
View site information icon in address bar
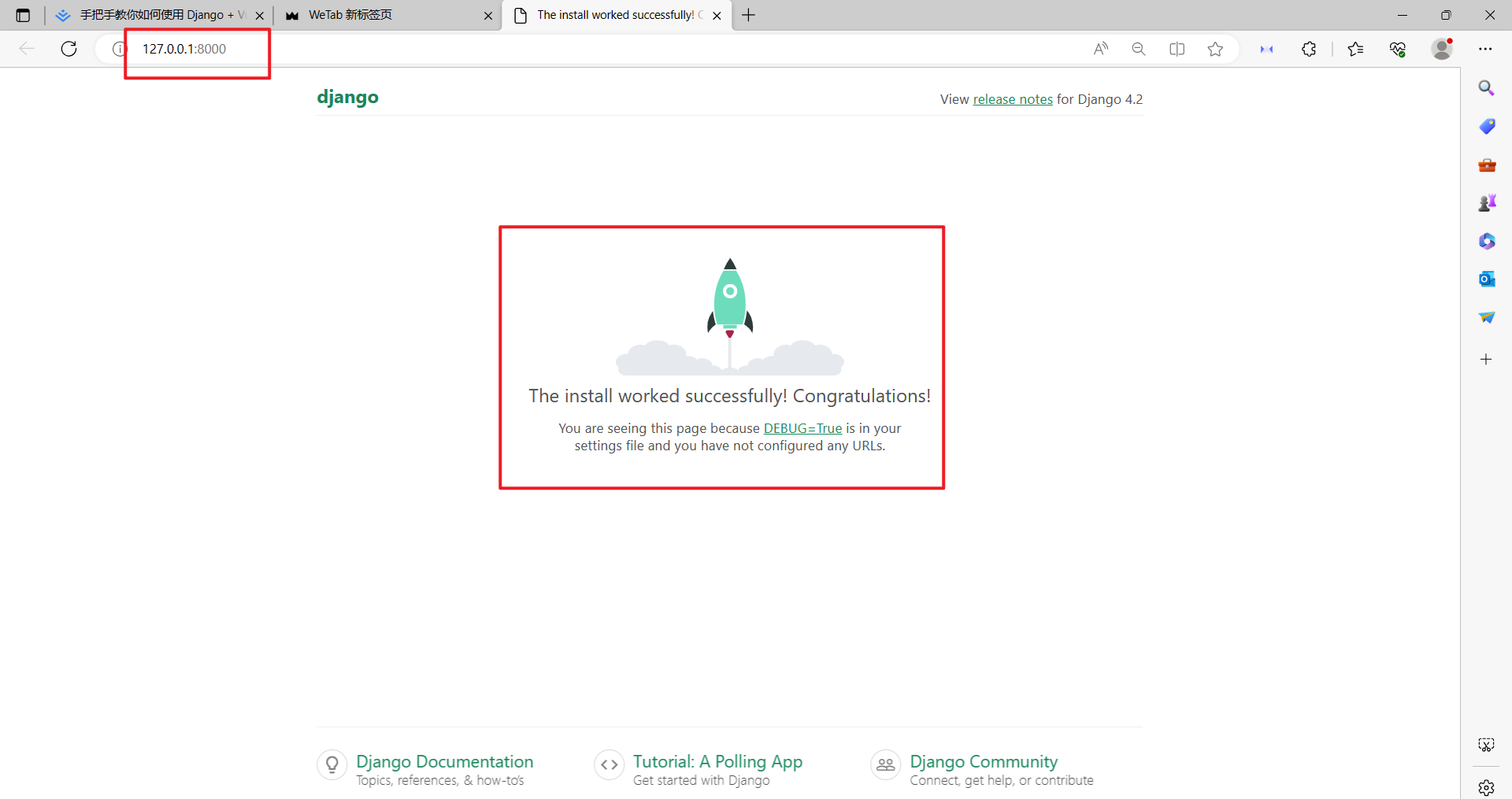(x=119, y=49)
